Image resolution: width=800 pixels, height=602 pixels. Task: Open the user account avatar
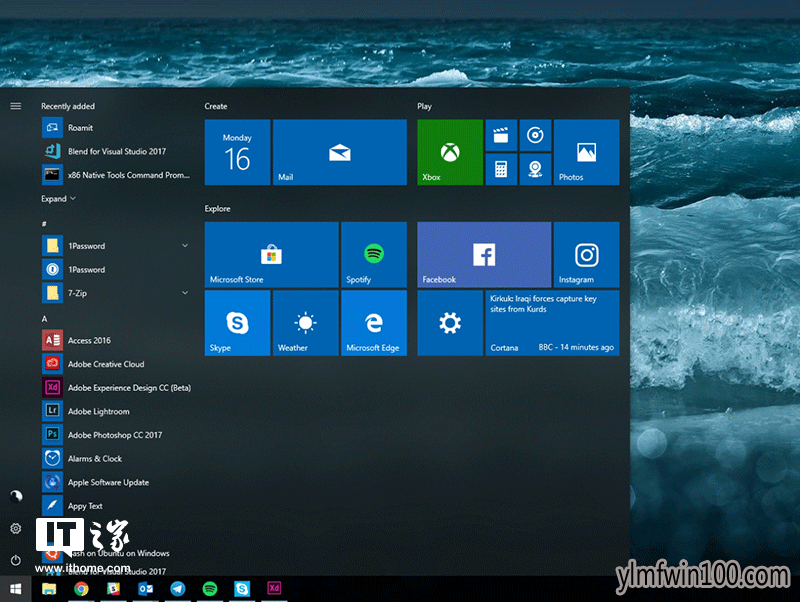point(16,496)
